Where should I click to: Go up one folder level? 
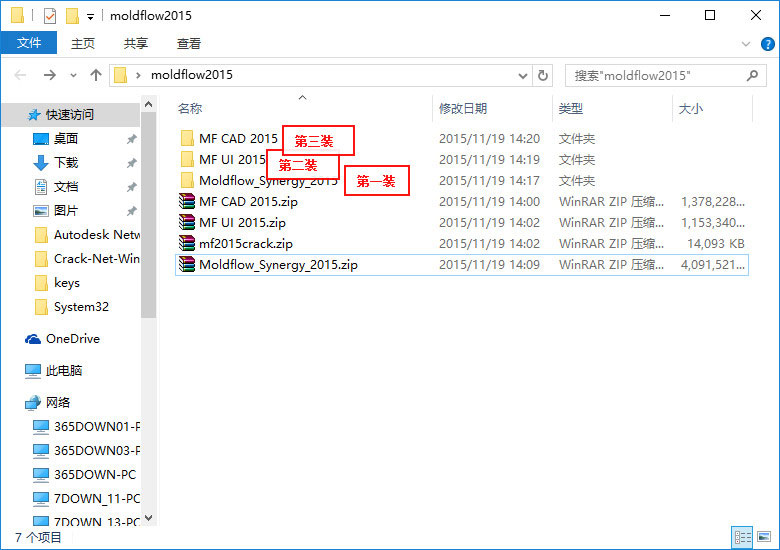(96, 76)
